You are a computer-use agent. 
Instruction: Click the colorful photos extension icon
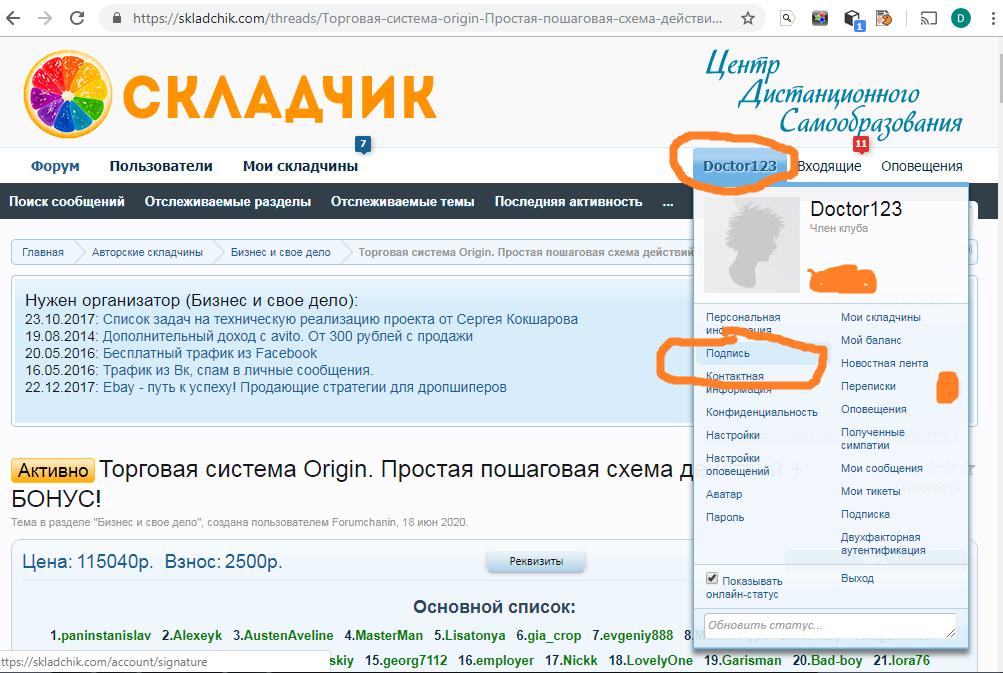pos(820,18)
